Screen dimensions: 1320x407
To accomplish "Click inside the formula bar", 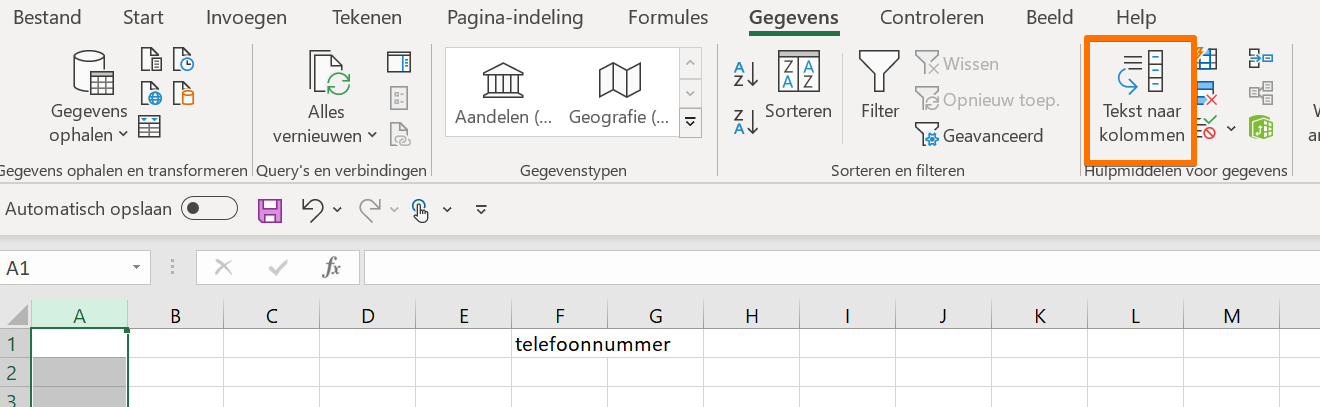I will point(800,268).
